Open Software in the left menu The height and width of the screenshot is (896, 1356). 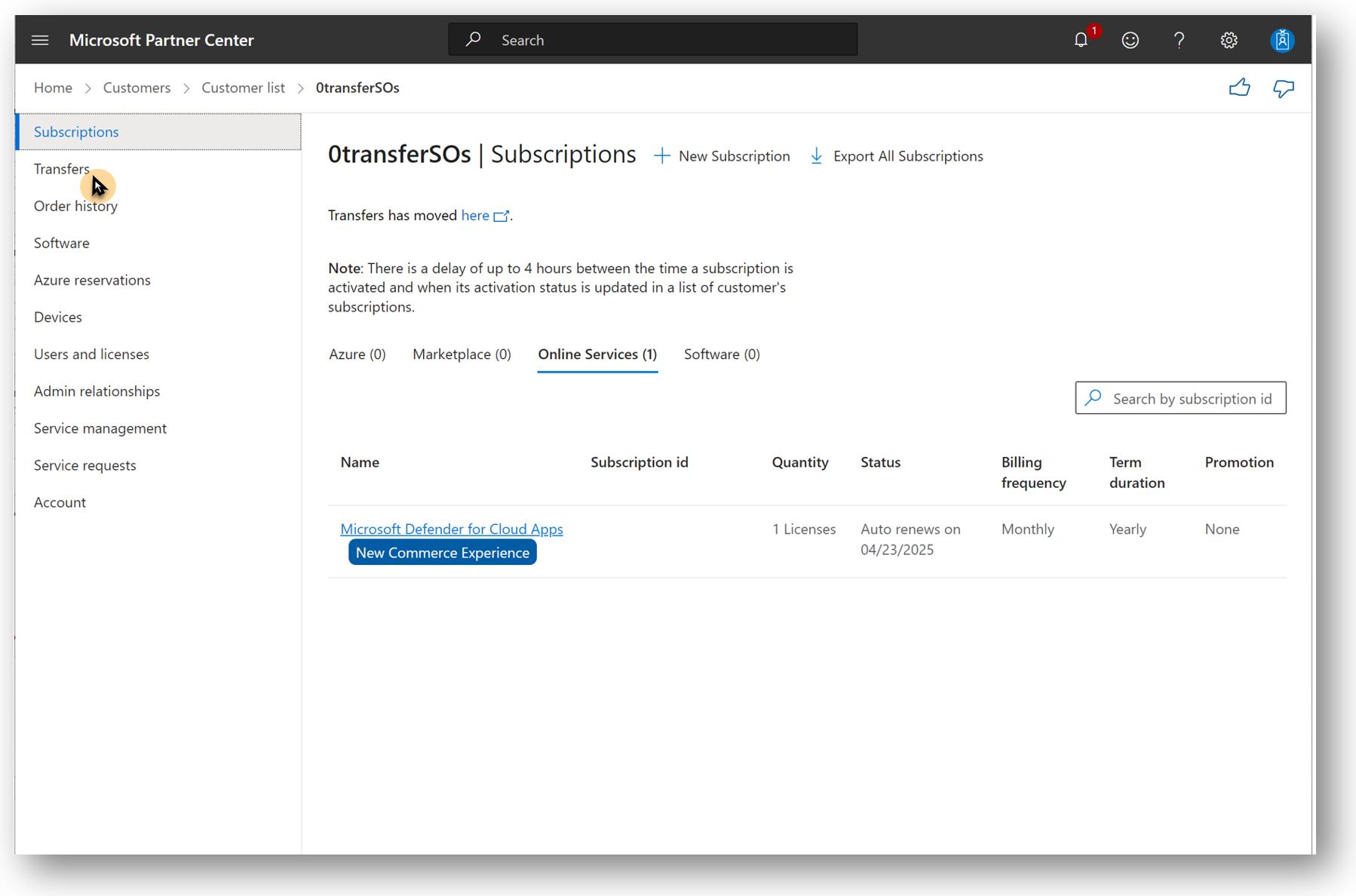tap(62, 242)
